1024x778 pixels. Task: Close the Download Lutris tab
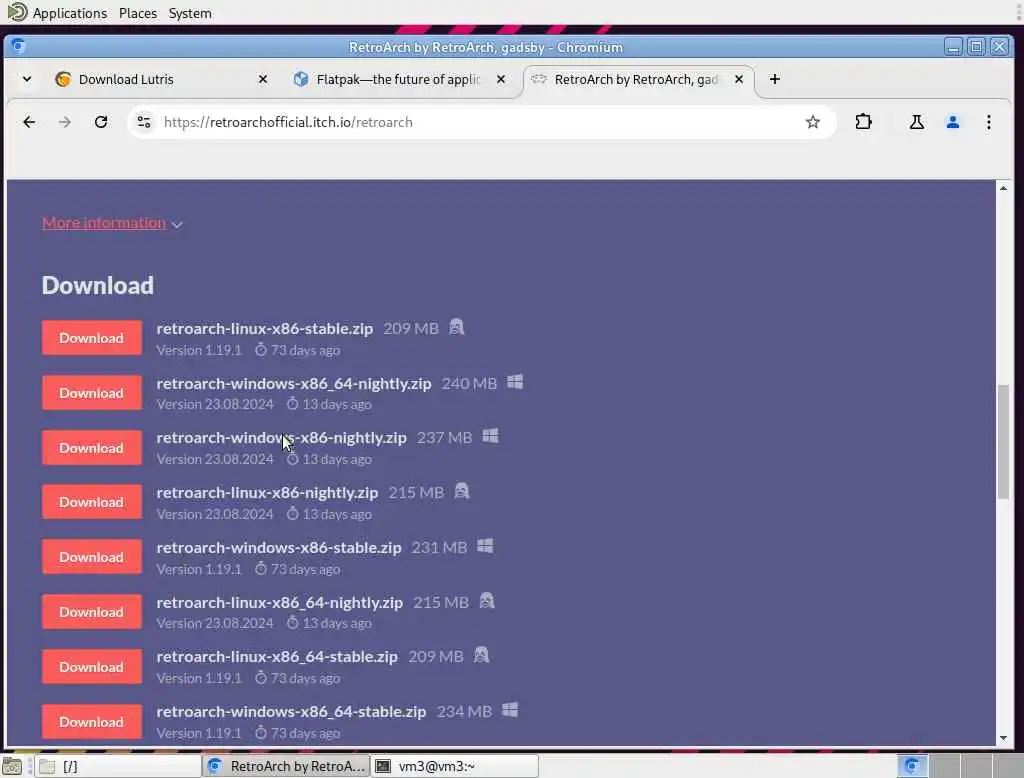click(263, 79)
